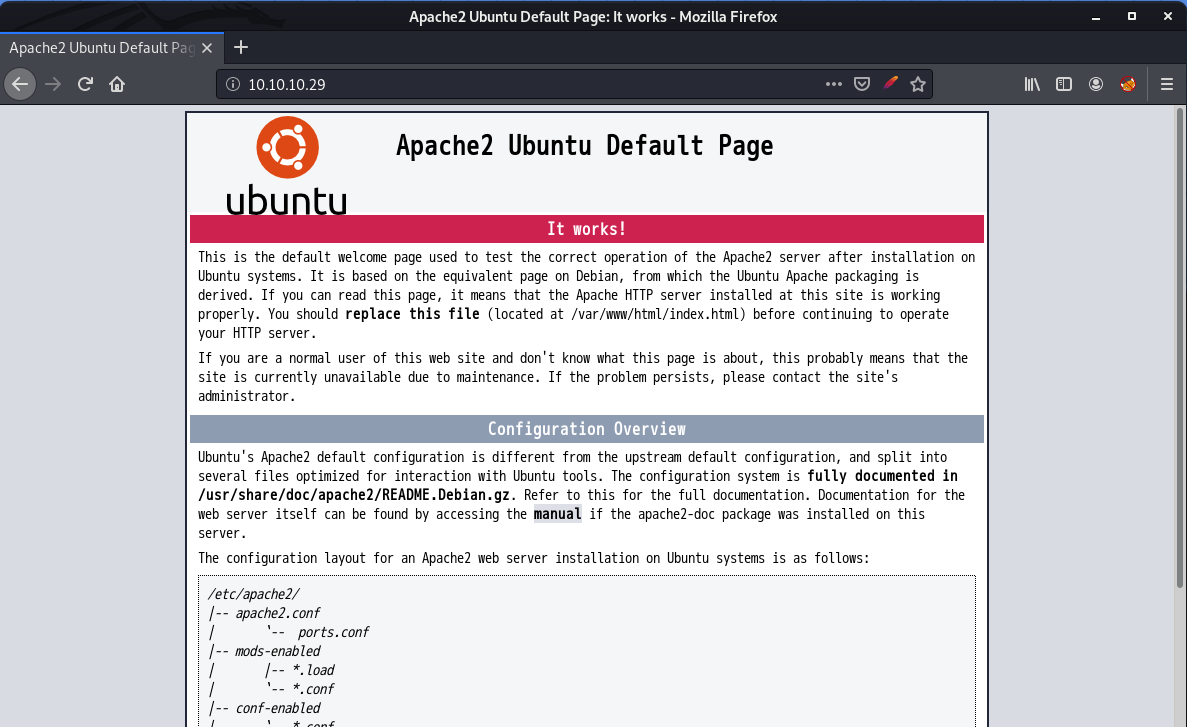This screenshot has height=727, width=1187.
Task: Open the Firefox hamburger menu
Action: [1167, 84]
